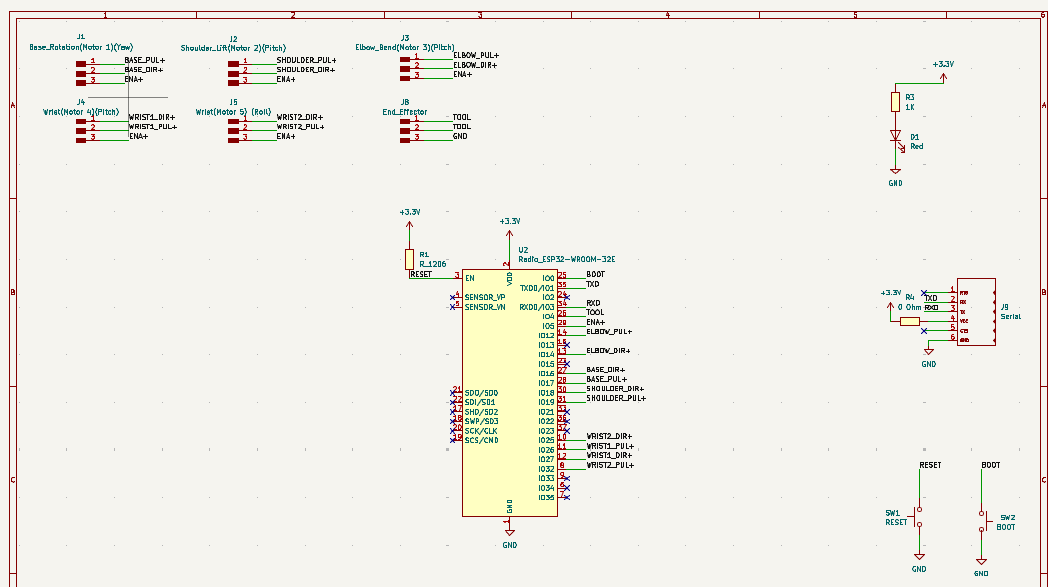Select the +3.3V power symbol next to R4
1048x587 pixels.
(890, 306)
